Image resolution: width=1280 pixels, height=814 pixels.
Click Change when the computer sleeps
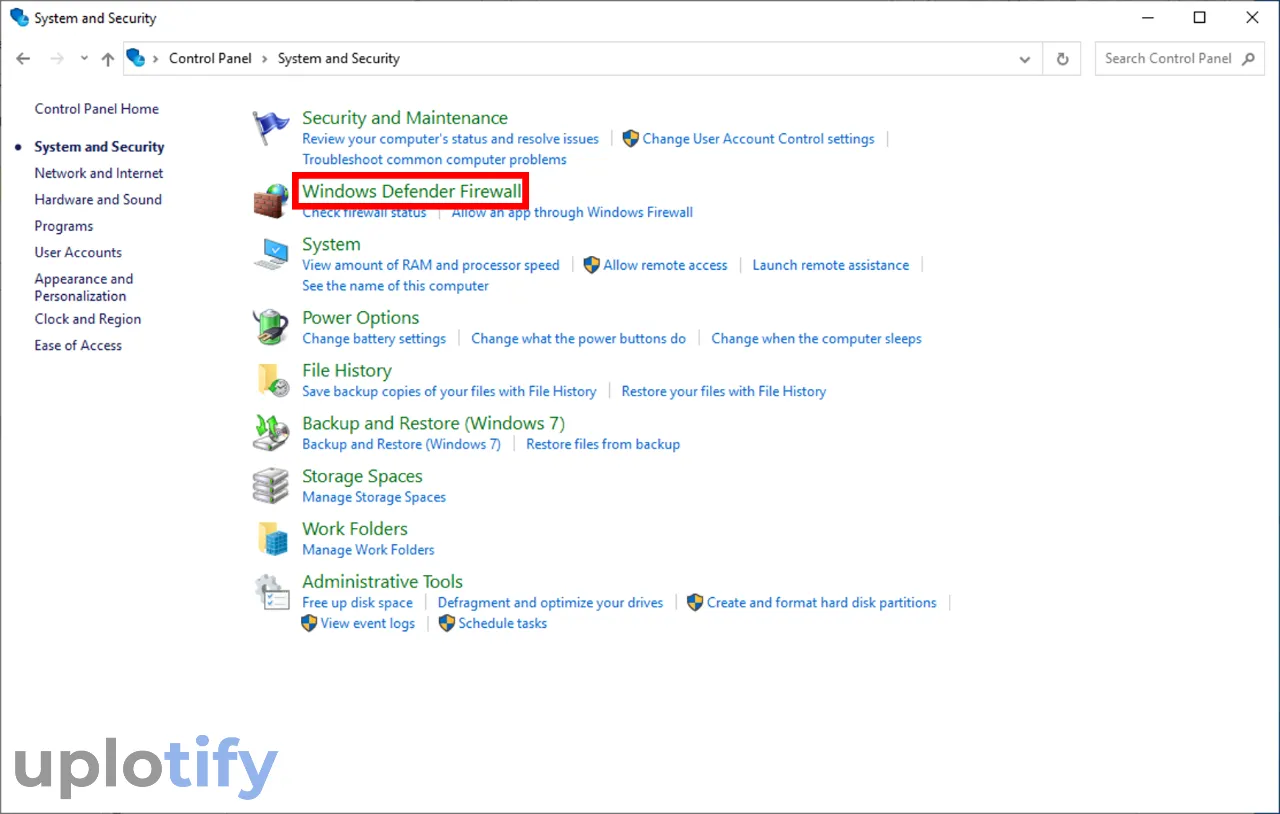(x=816, y=338)
